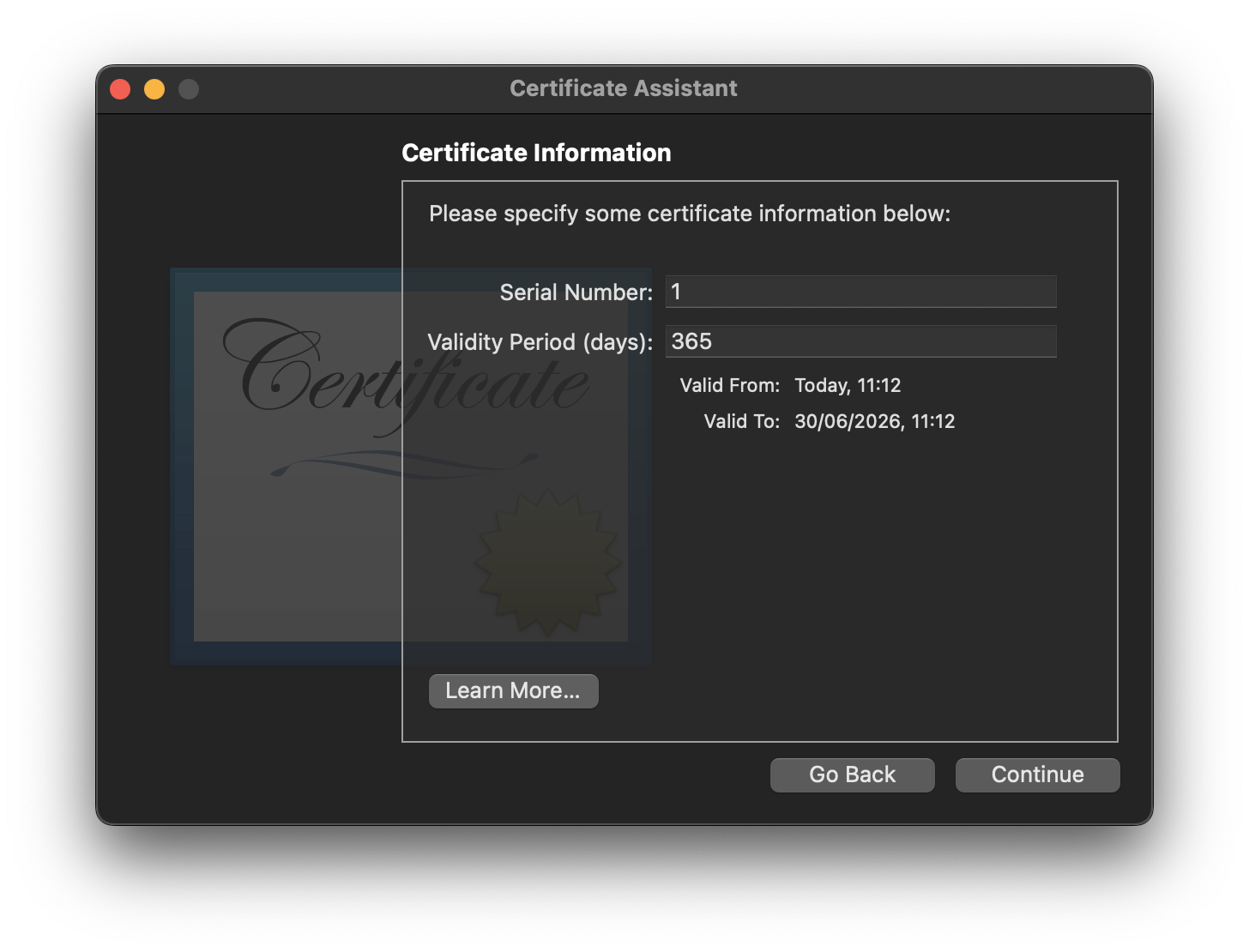Minimize the Certificate Assistant window

[x=154, y=88]
